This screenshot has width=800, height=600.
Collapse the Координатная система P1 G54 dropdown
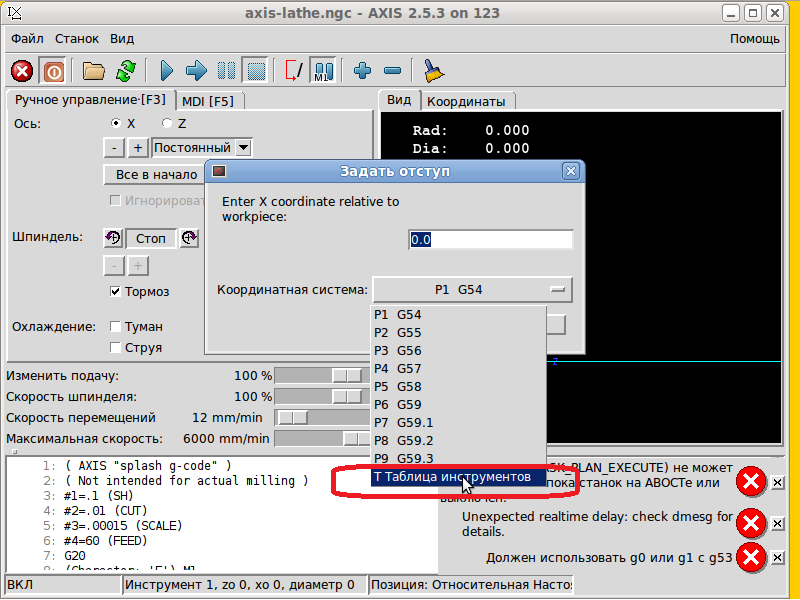click(472, 290)
